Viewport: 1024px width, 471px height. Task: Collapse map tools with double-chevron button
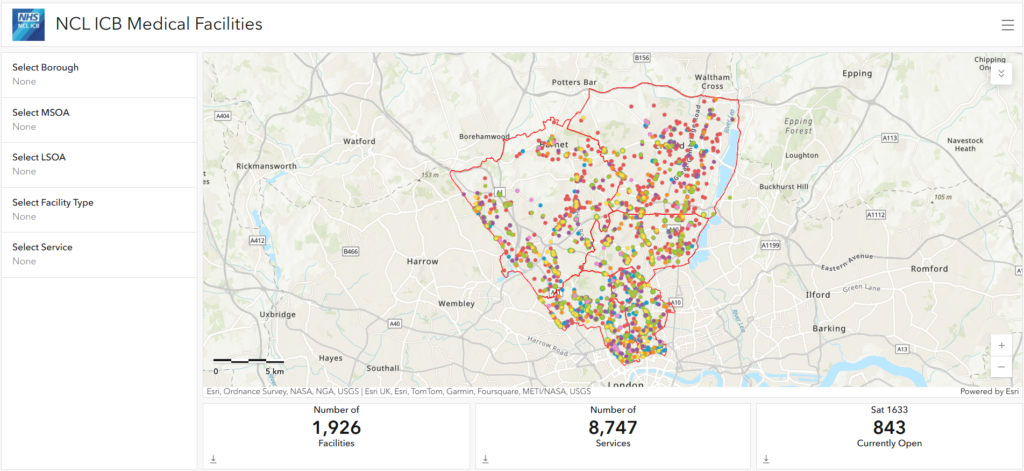point(1001,73)
